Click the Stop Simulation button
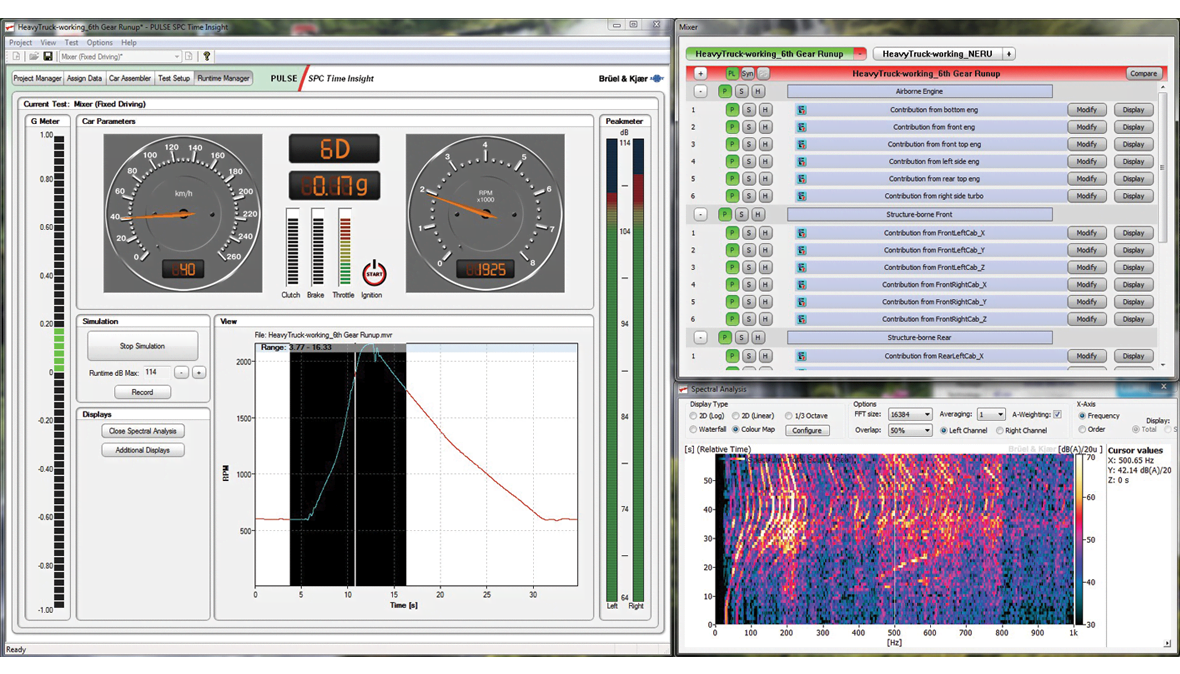 click(142, 346)
